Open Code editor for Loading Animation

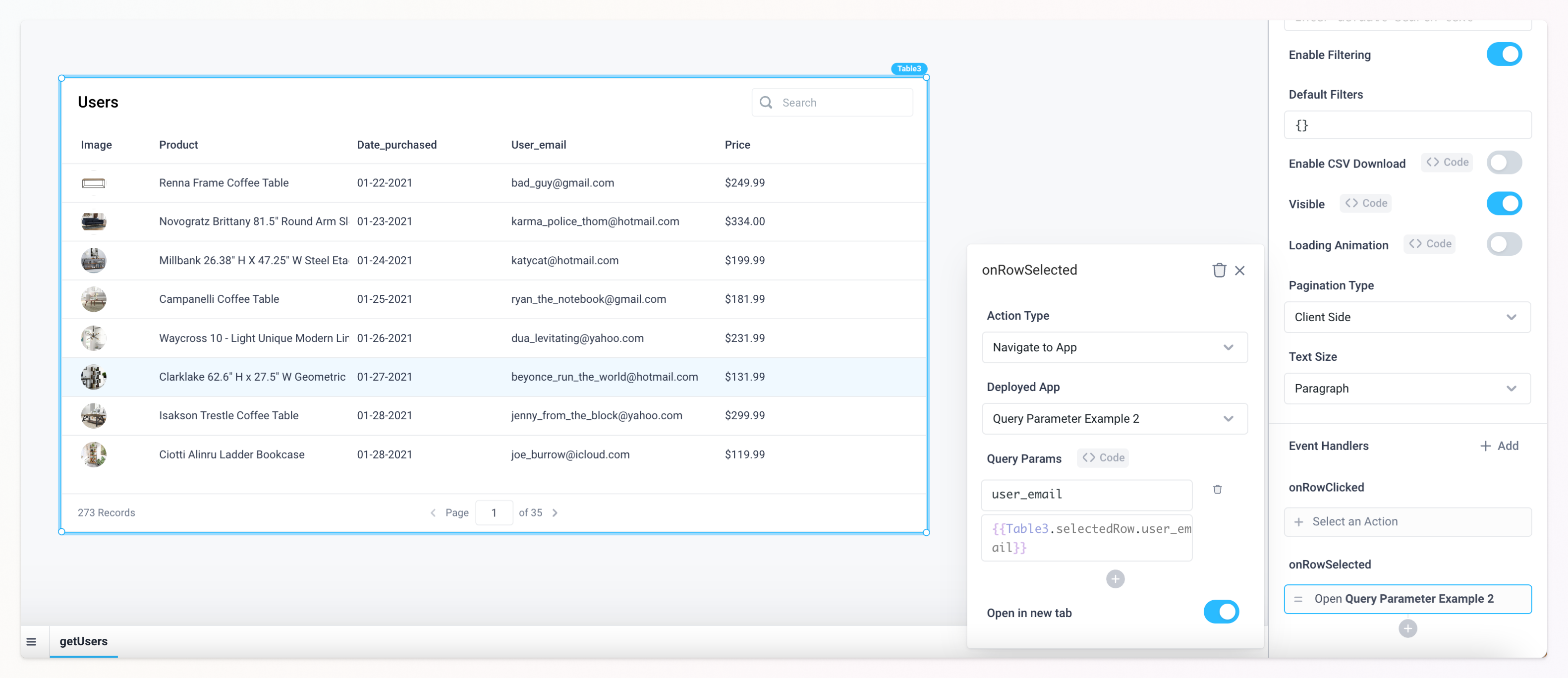coord(1430,243)
